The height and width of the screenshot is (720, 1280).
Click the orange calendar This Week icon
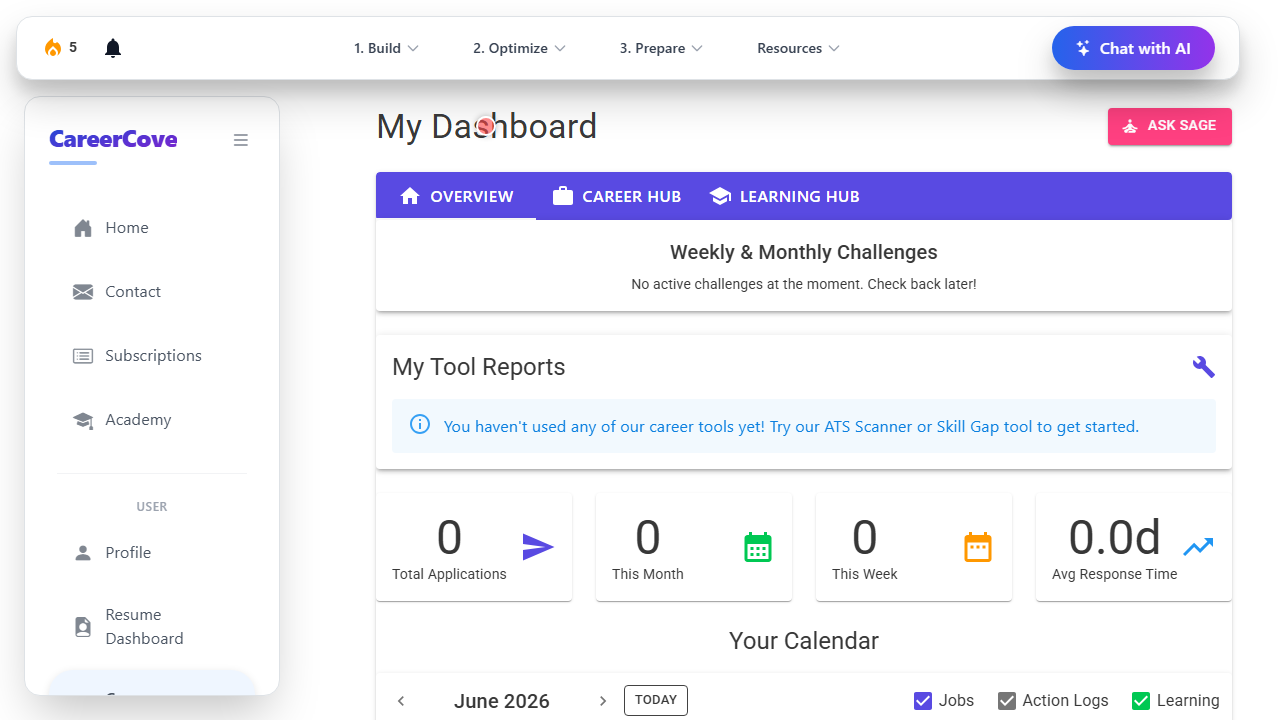(978, 547)
